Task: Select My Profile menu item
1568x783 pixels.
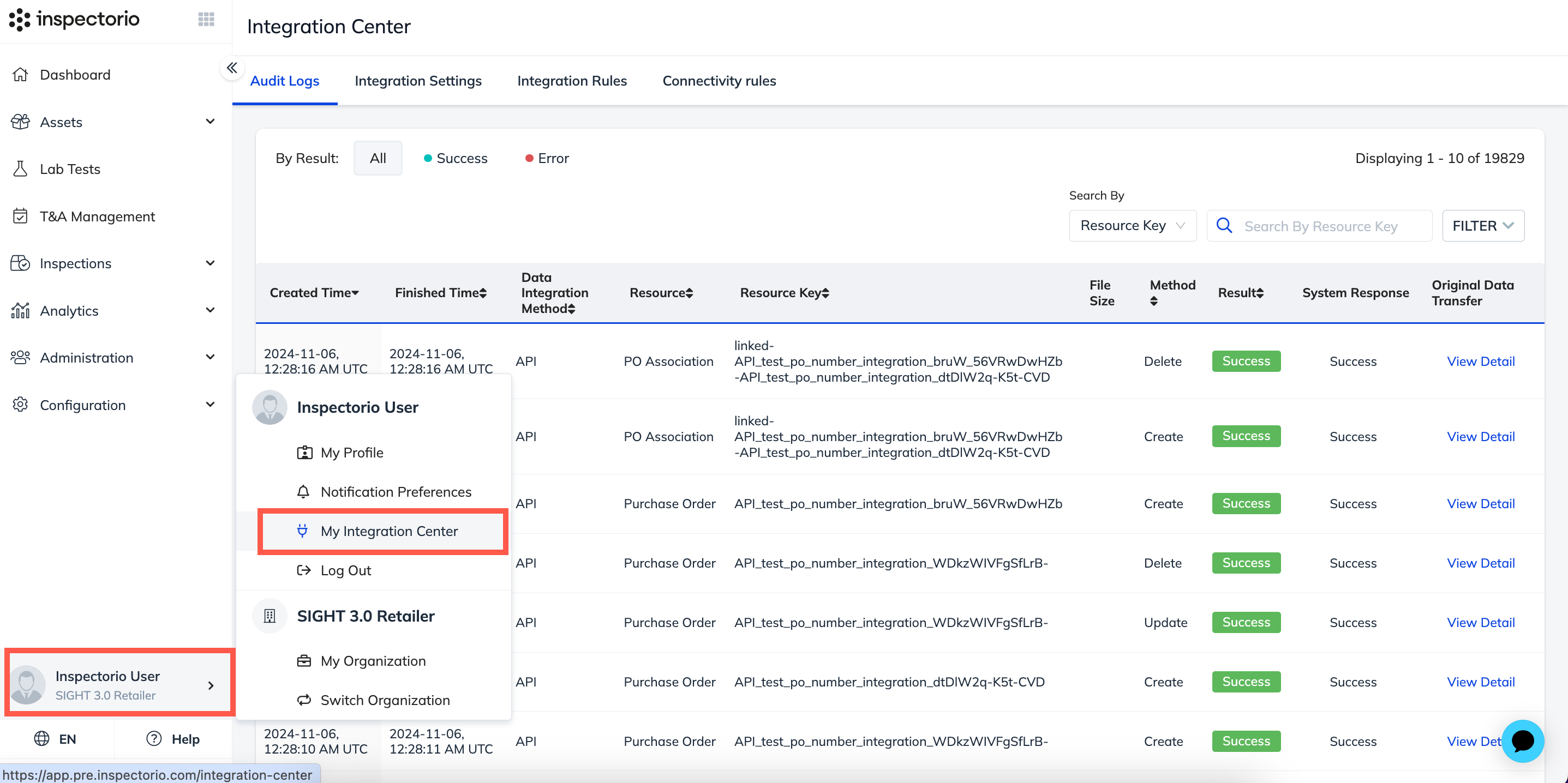Action: pos(374,453)
